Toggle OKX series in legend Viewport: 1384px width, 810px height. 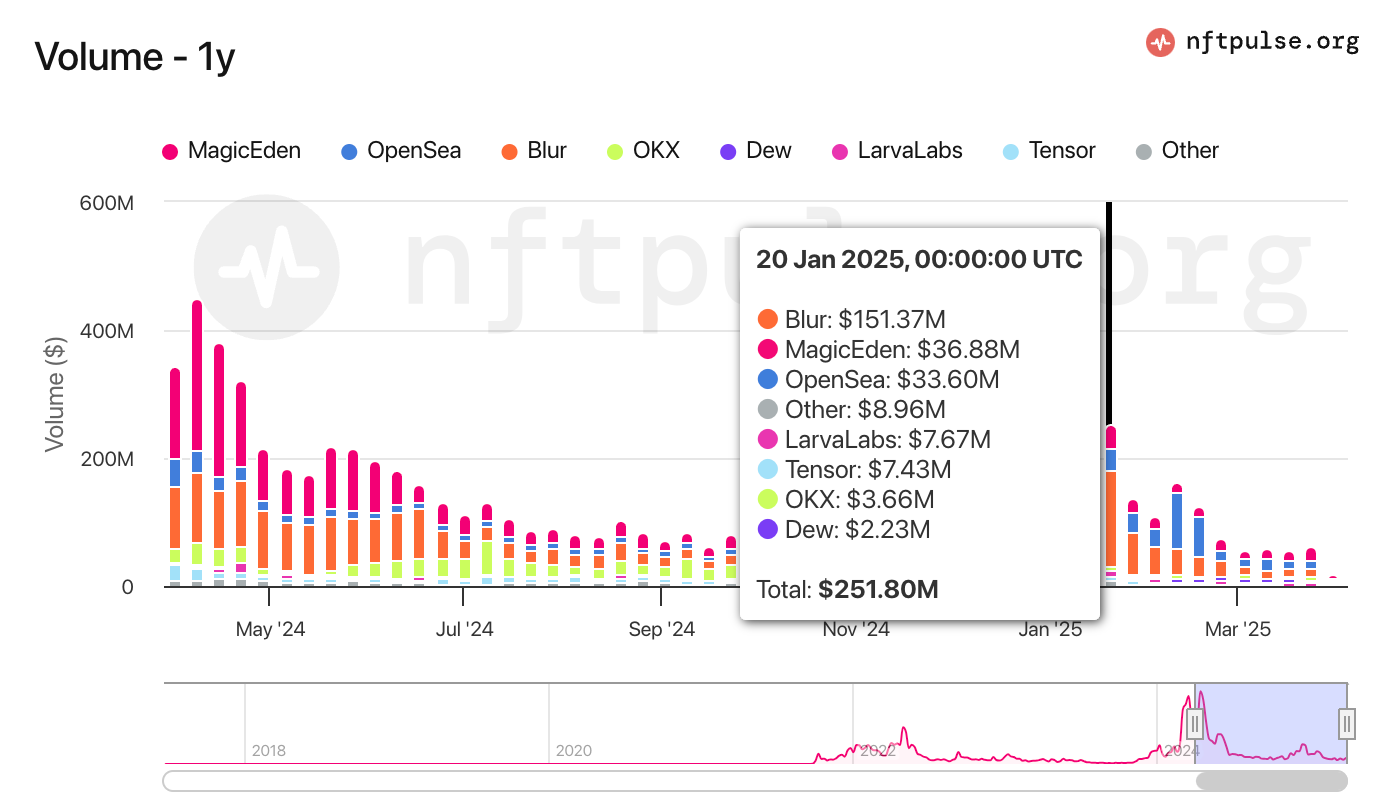(643, 151)
